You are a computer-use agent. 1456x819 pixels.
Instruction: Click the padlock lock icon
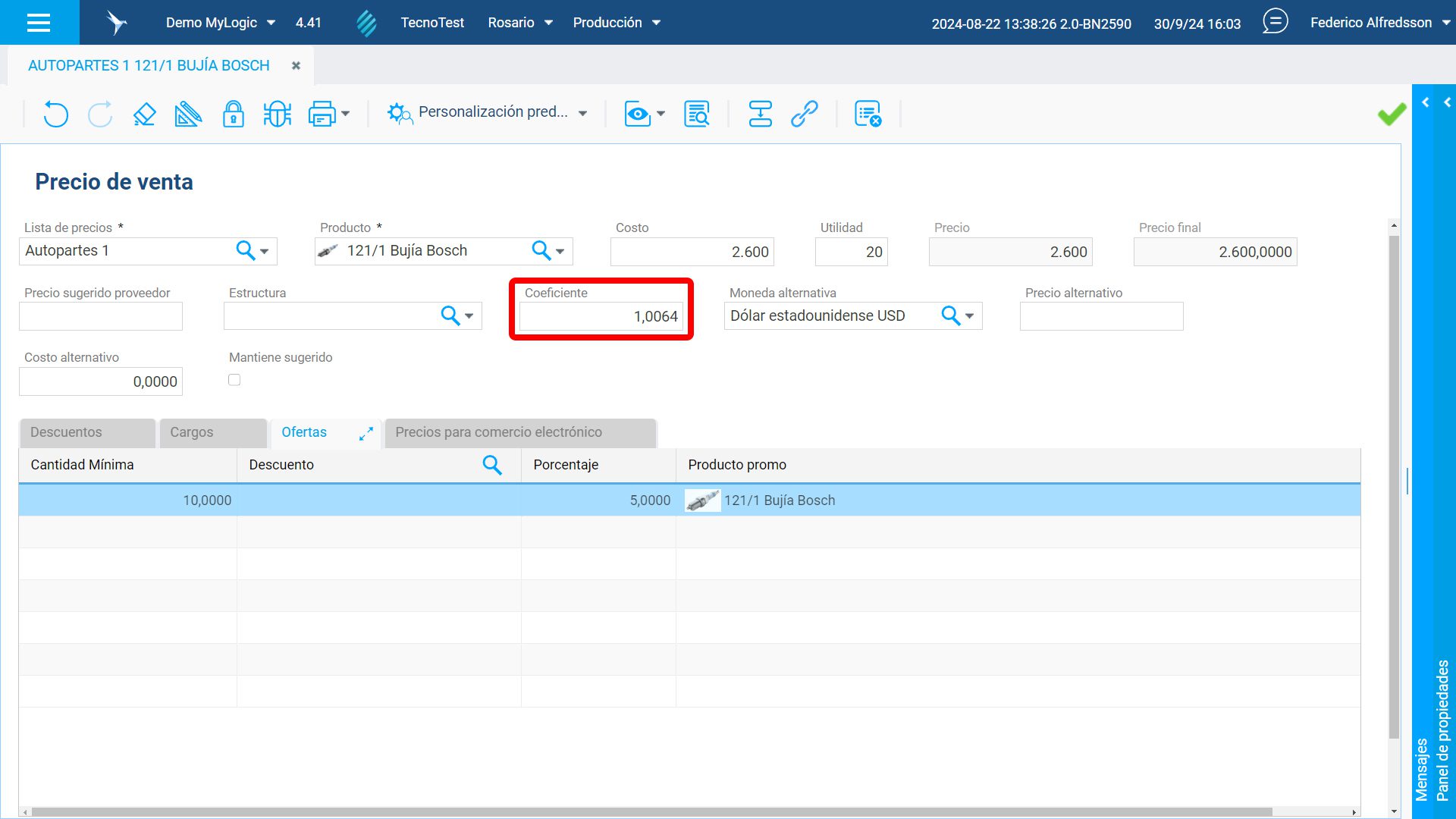[233, 115]
